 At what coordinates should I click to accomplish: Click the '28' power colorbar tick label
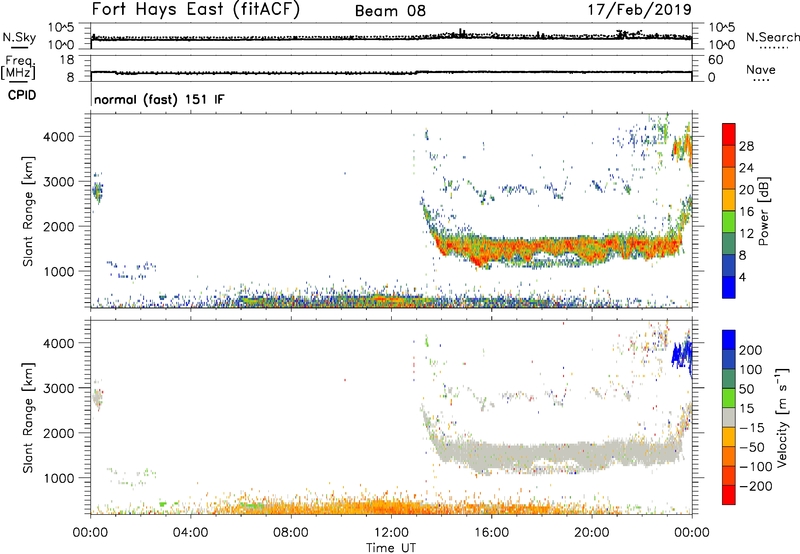tap(746, 146)
